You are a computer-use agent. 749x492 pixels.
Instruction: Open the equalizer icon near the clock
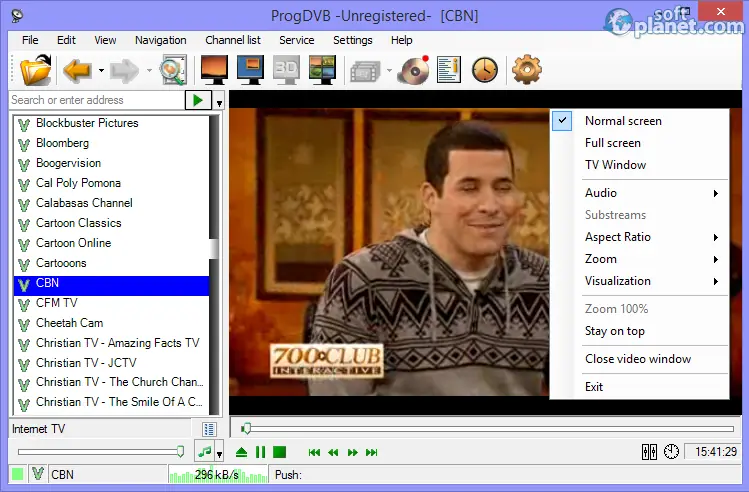pos(649,451)
